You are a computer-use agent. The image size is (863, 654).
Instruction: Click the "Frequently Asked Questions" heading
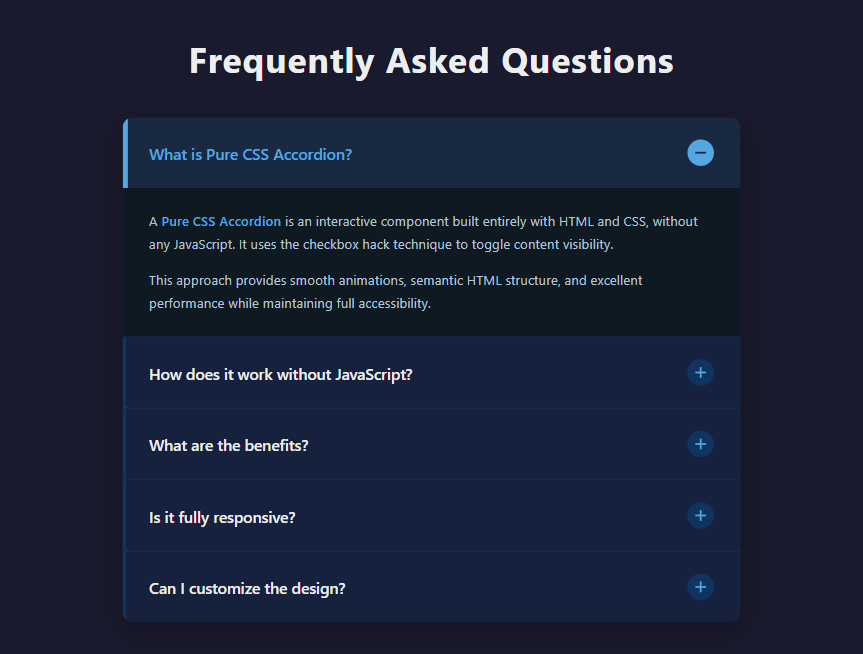(x=431, y=61)
